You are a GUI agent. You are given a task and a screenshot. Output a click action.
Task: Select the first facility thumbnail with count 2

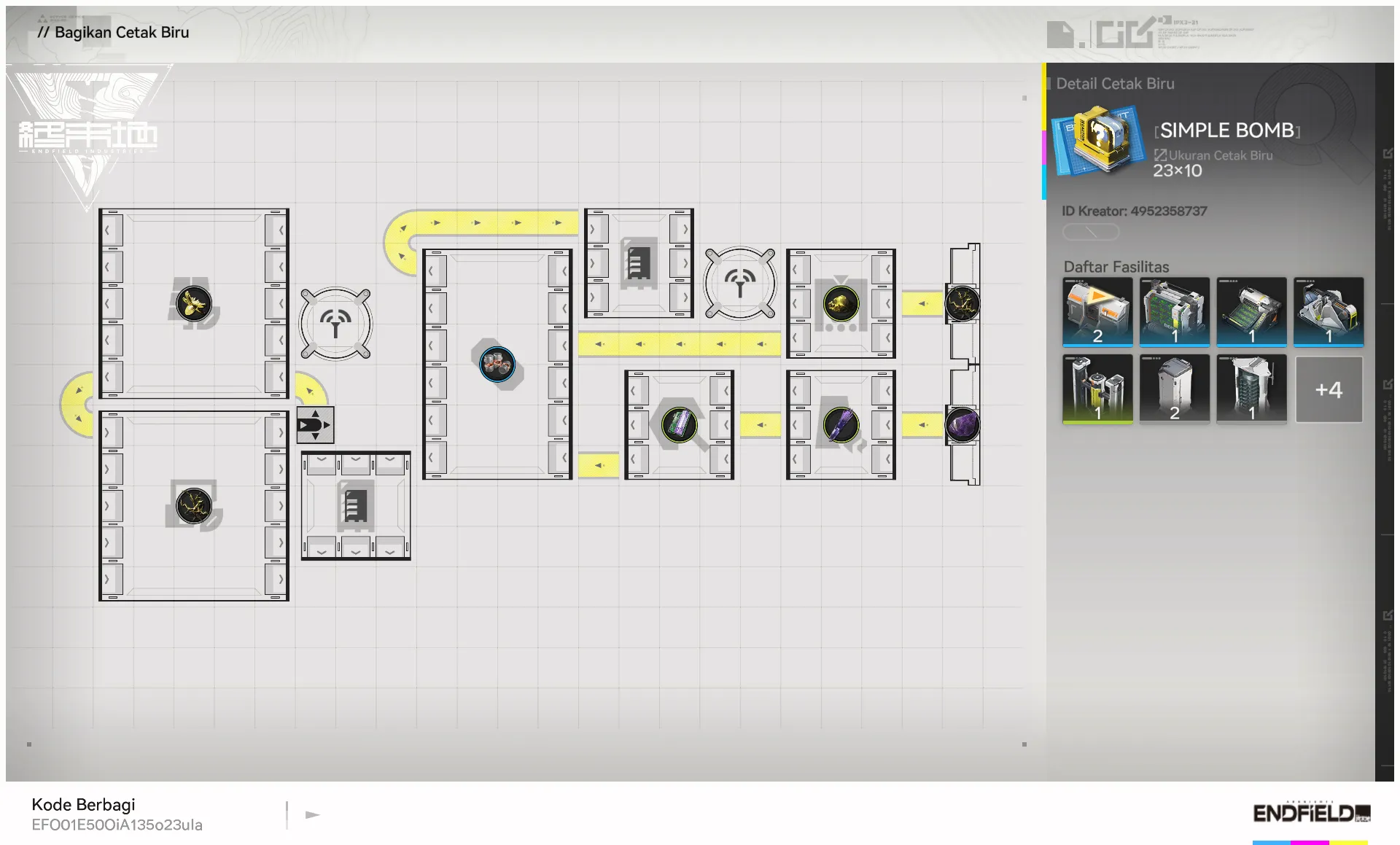click(x=1097, y=311)
